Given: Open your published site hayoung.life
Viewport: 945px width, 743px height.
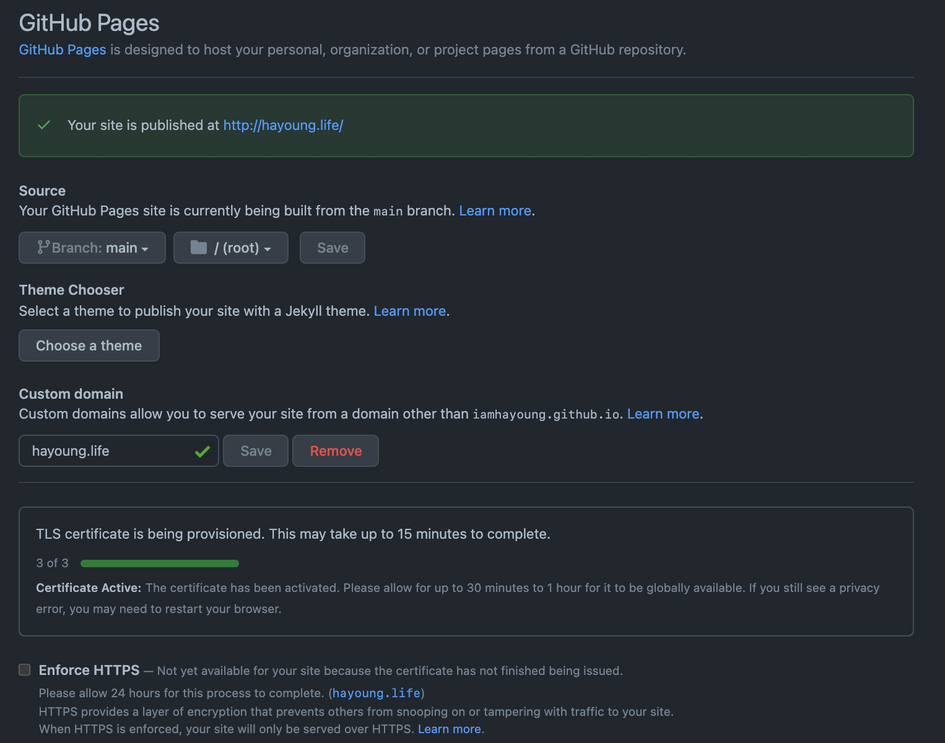Looking at the screenshot, I should click(x=283, y=125).
